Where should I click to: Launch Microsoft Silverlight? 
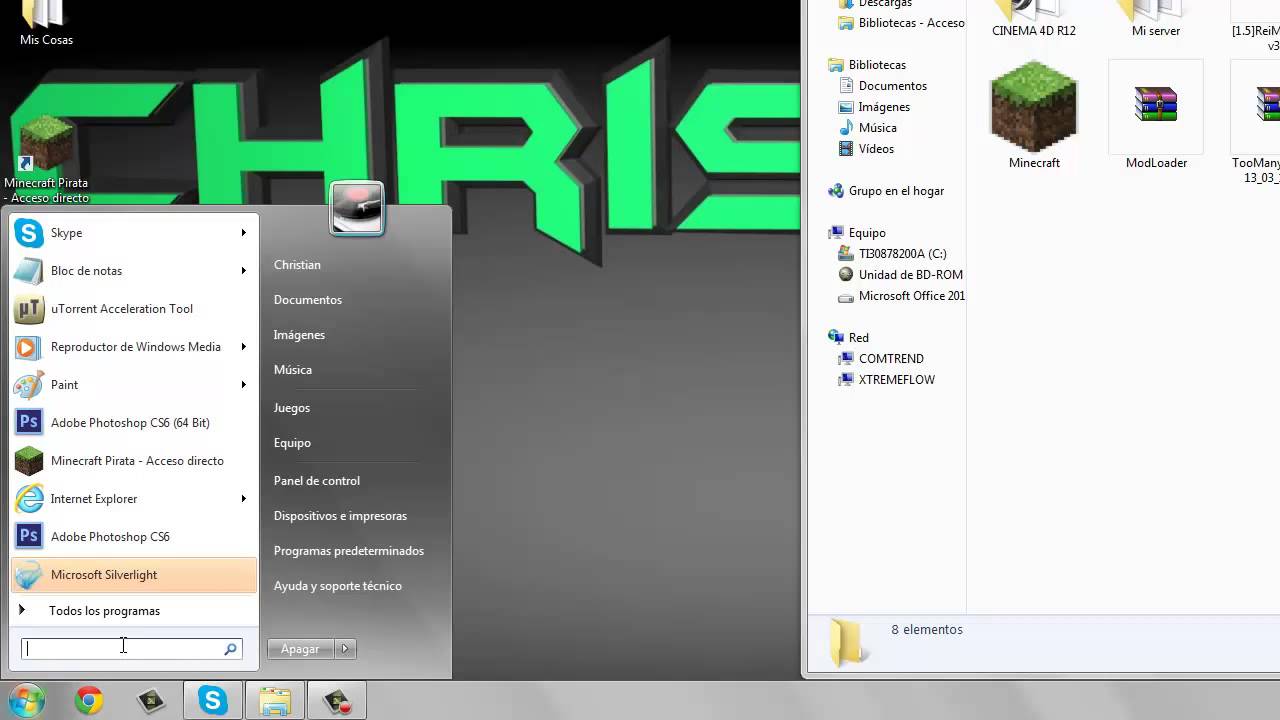134,575
